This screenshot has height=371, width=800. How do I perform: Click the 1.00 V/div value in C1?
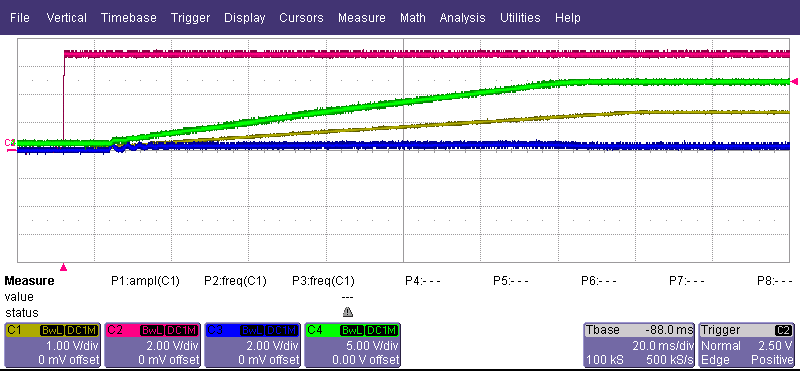tap(71, 345)
